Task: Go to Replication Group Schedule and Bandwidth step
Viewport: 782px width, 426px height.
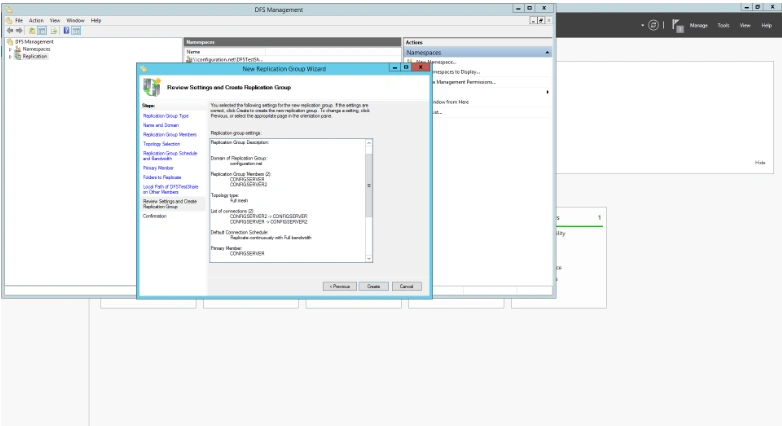Action: click(170, 156)
